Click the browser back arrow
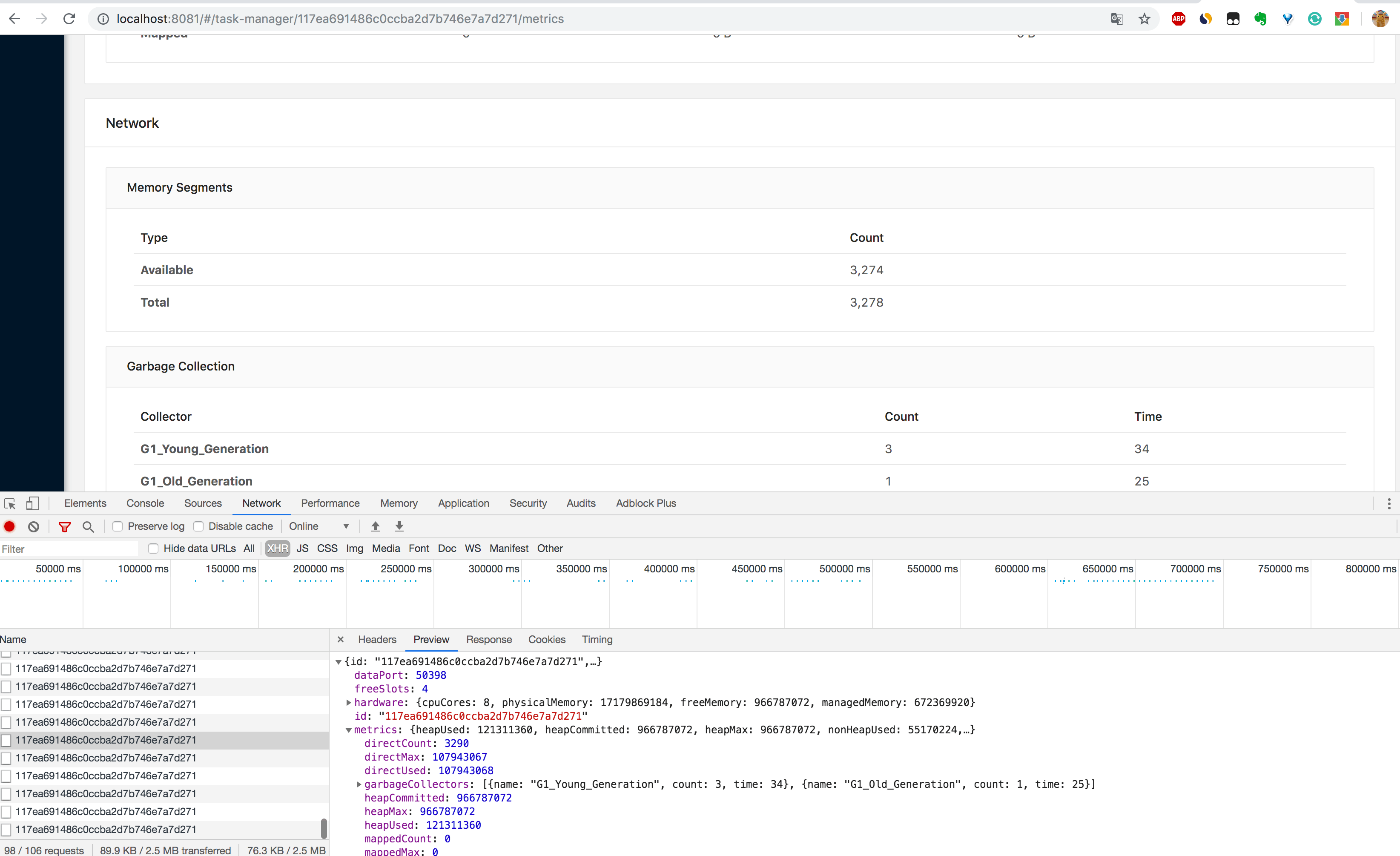 coord(15,19)
